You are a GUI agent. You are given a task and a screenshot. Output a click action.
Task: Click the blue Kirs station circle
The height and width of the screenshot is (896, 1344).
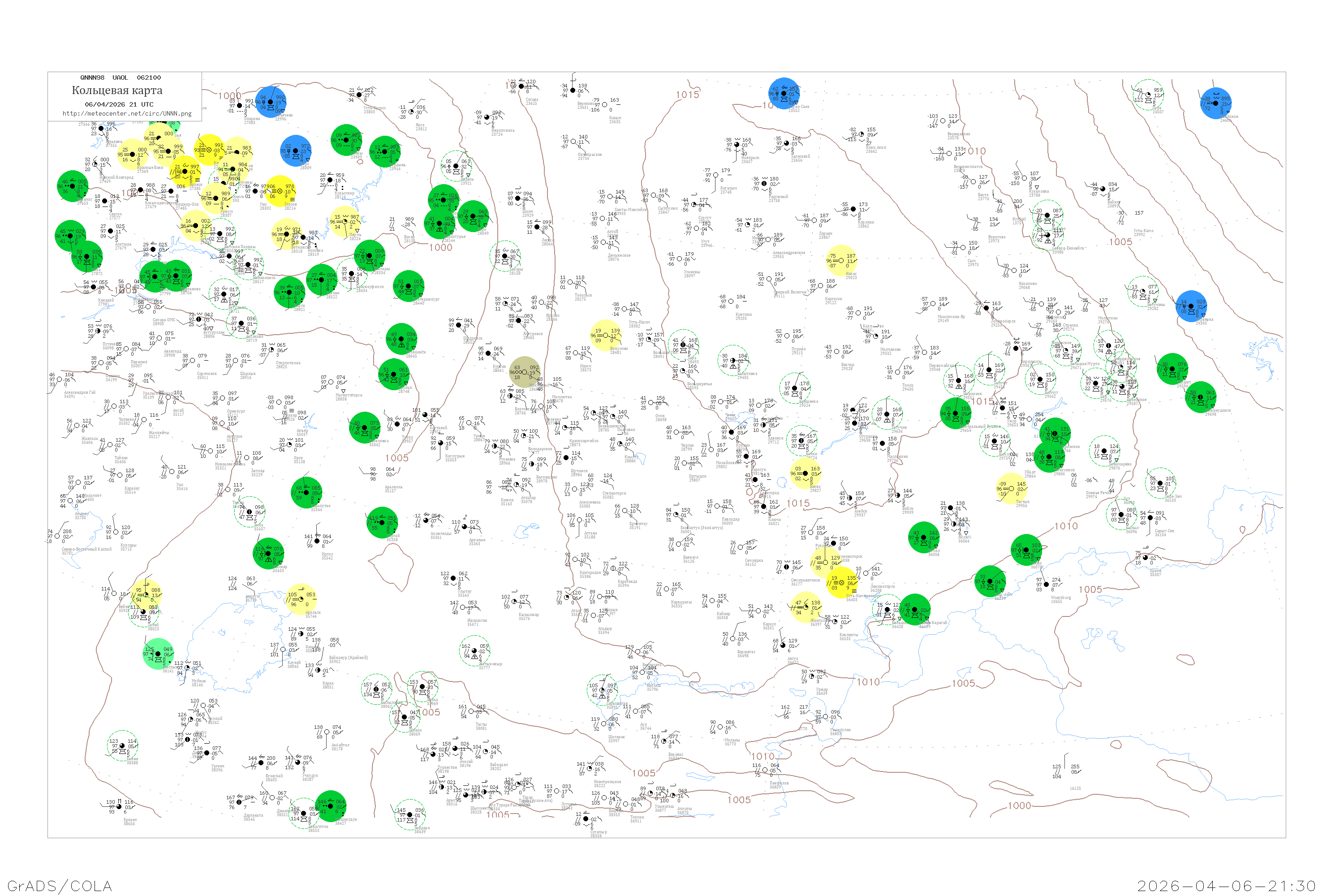pyautogui.click(x=295, y=151)
